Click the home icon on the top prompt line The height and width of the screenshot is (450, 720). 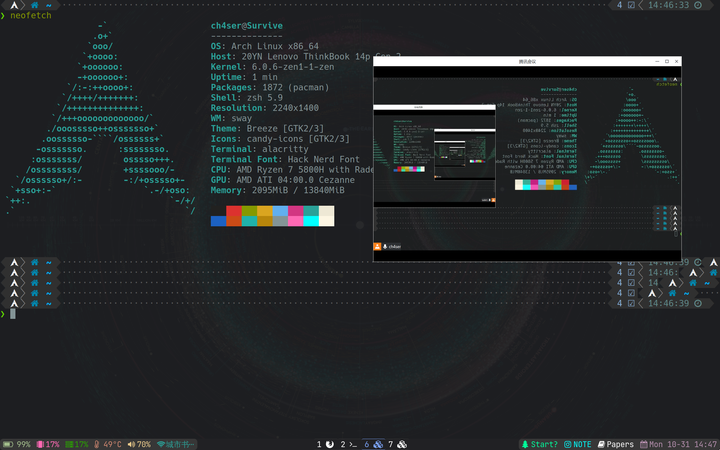coord(34,5)
